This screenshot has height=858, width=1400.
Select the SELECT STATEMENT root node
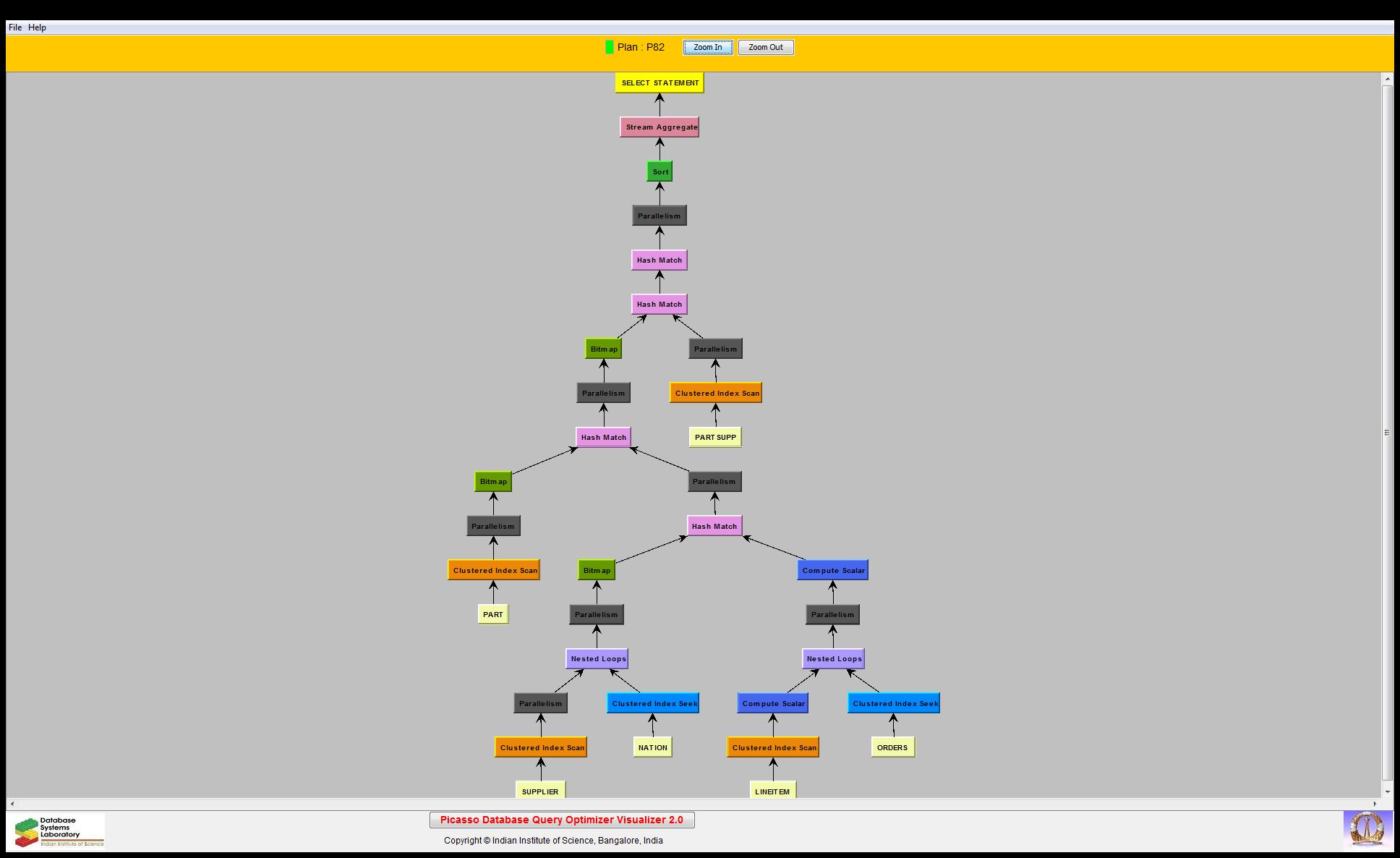click(660, 82)
